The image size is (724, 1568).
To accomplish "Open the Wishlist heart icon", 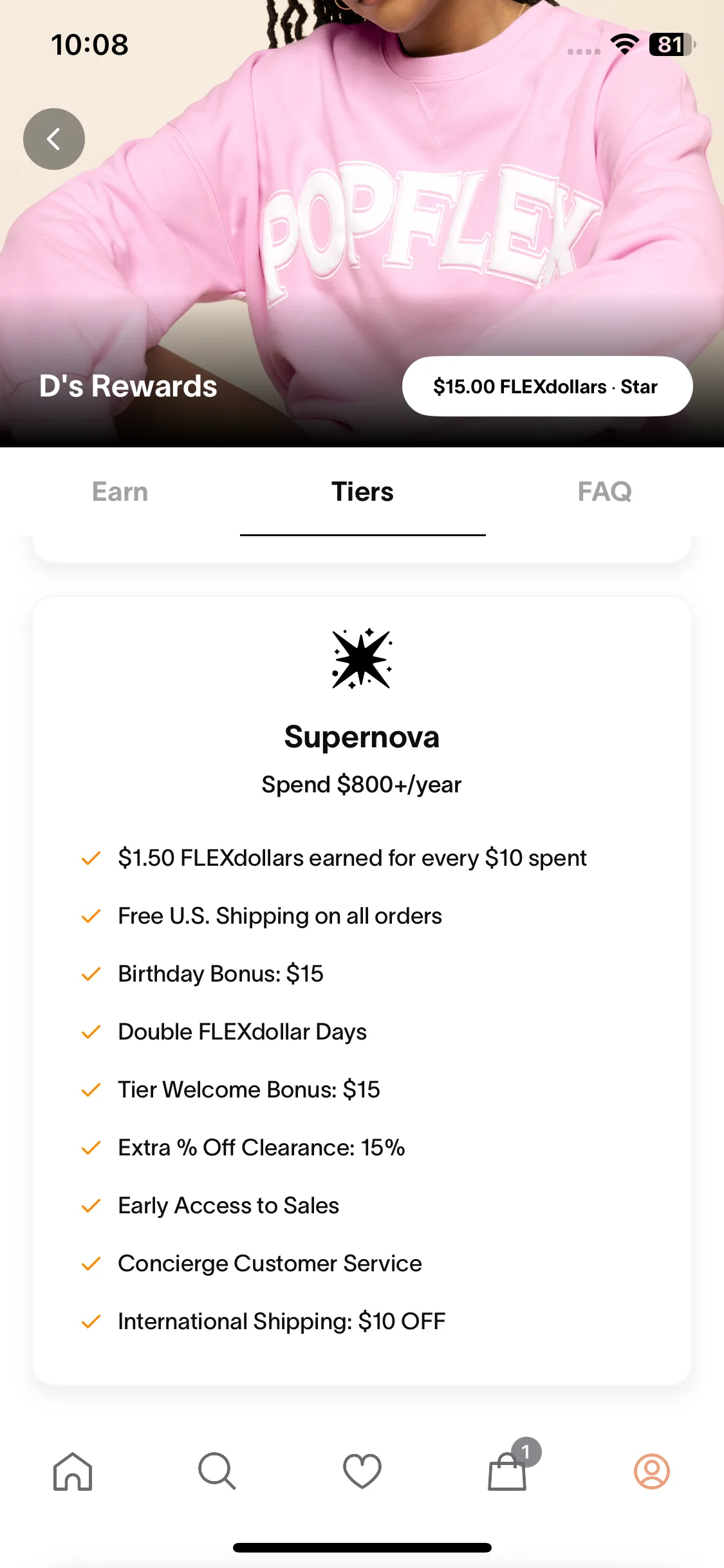I will [362, 1471].
